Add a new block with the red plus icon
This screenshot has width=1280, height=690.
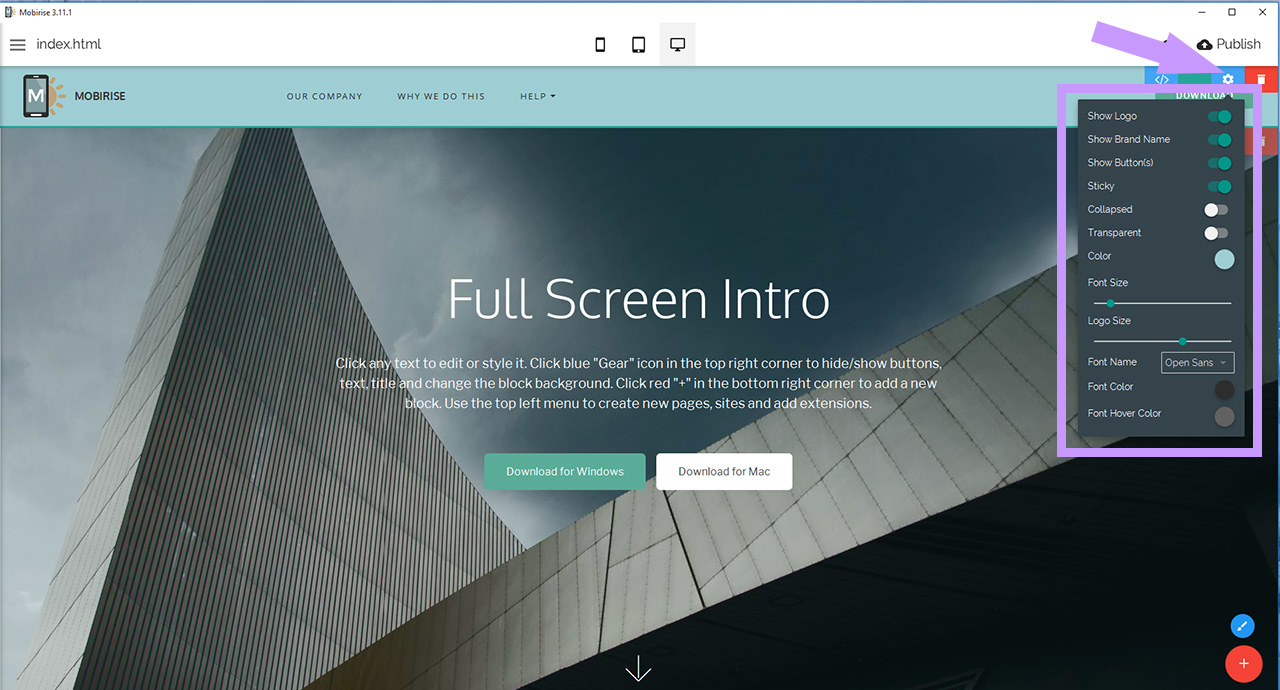(x=1244, y=663)
